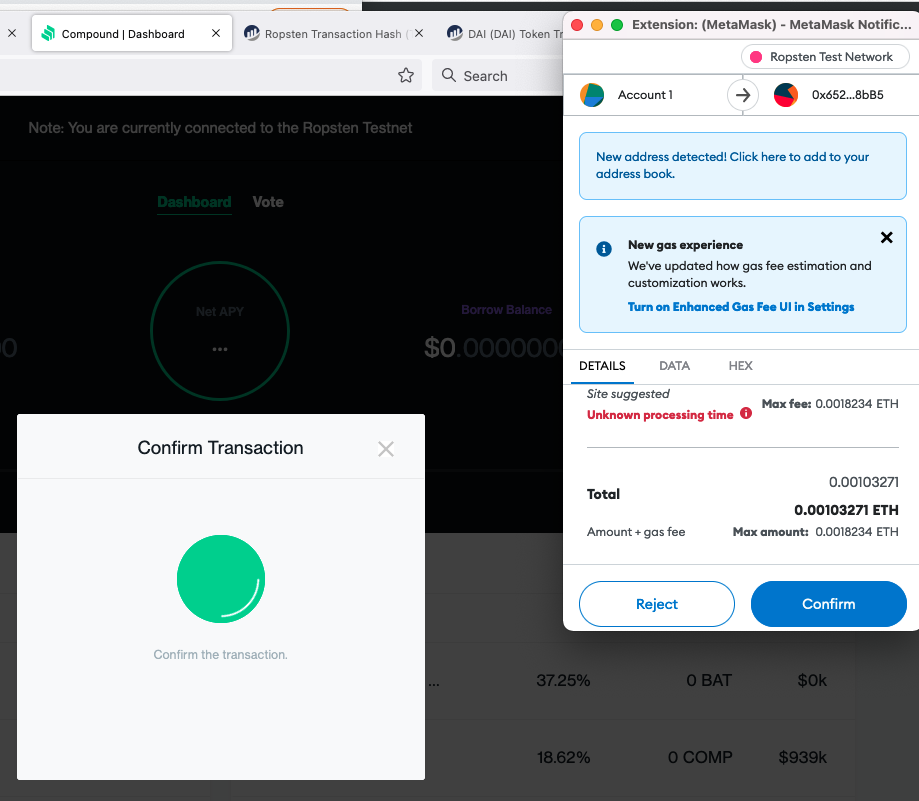Click the info icon in New gas experience box
The height and width of the screenshot is (801, 919).
point(604,249)
